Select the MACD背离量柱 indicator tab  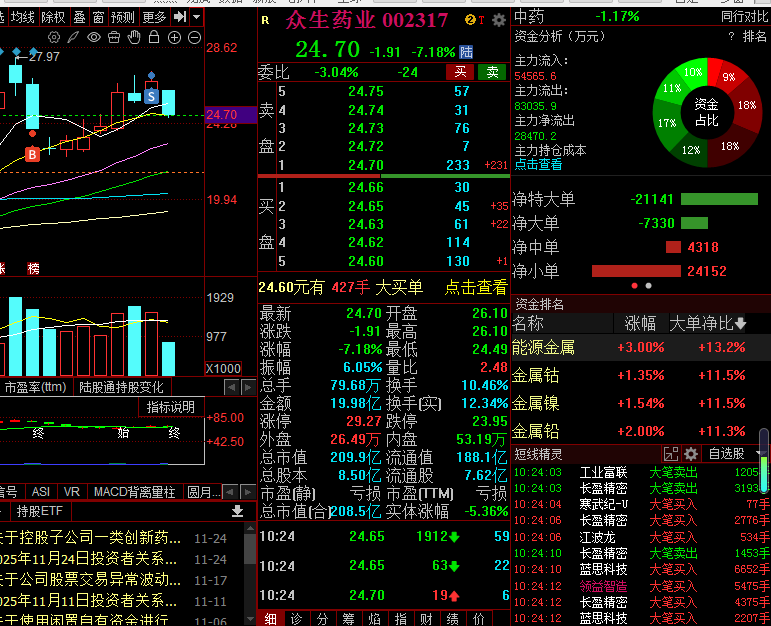click(134, 492)
